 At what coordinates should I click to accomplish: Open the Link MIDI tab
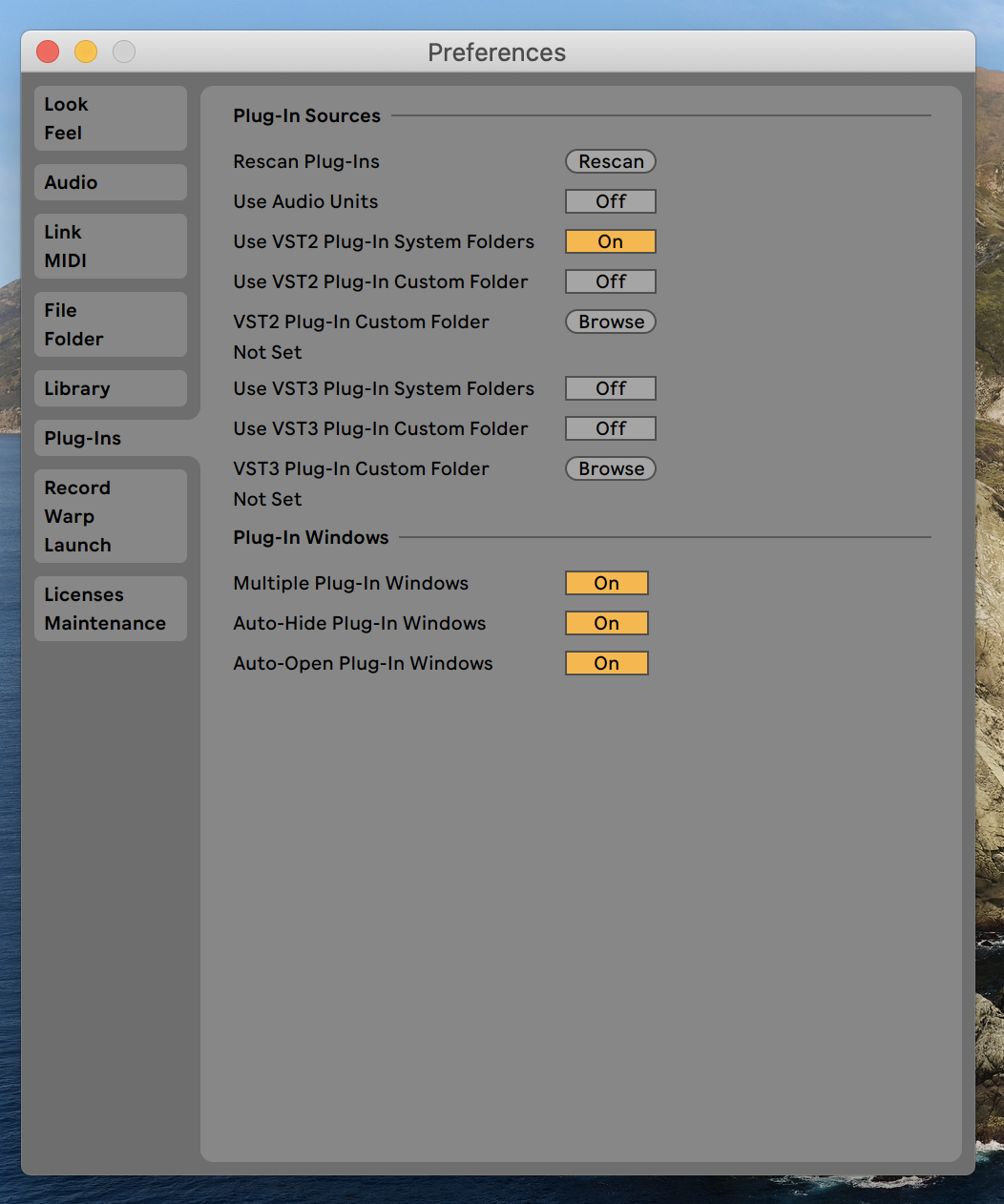(111, 246)
